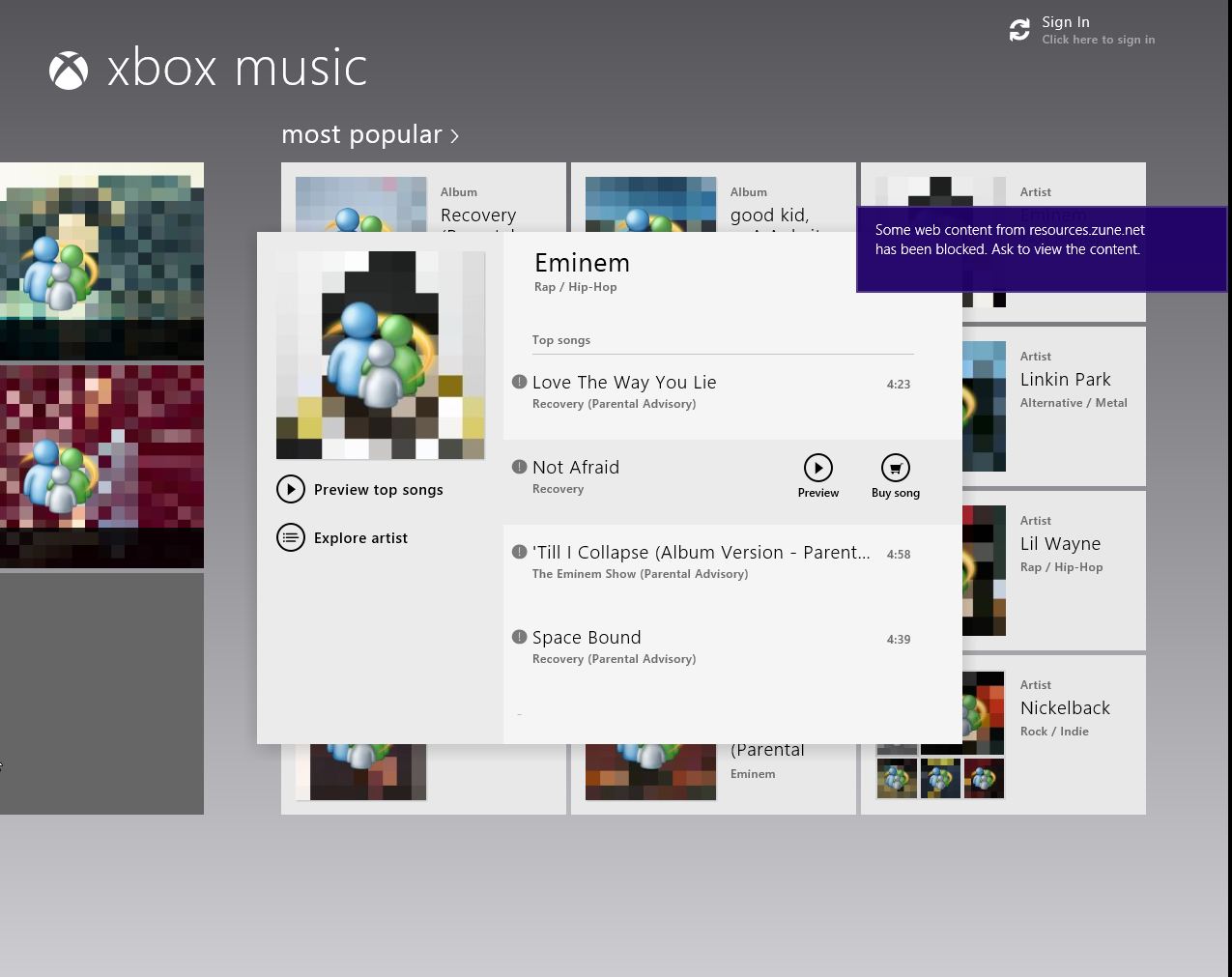Viewport: 1232px width, 977px height.
Task: Click the 4:58 duration of 'Till I Collapse
Action: click(899, 554)
